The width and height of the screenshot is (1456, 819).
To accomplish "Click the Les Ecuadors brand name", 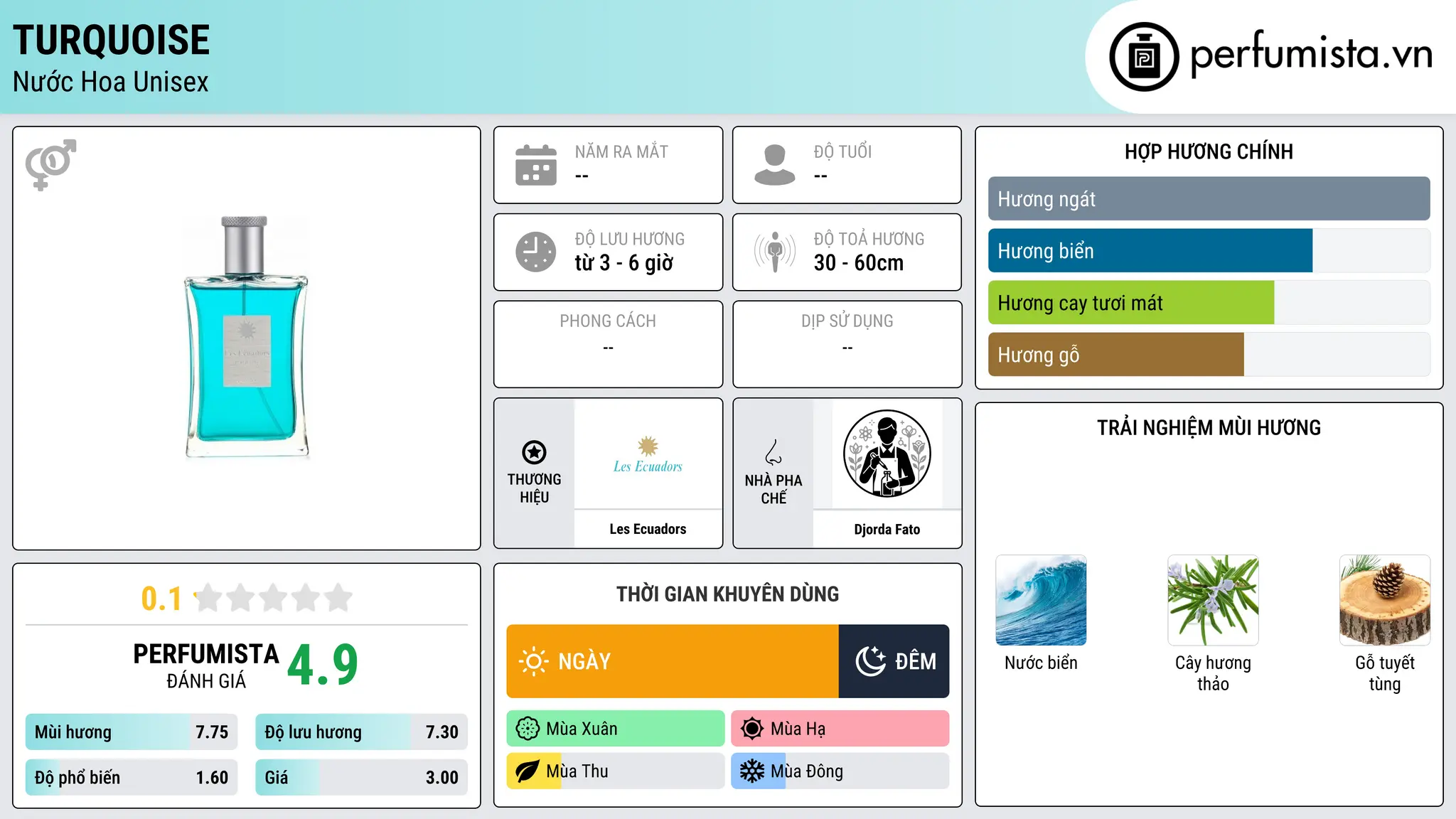I will 648,529.
